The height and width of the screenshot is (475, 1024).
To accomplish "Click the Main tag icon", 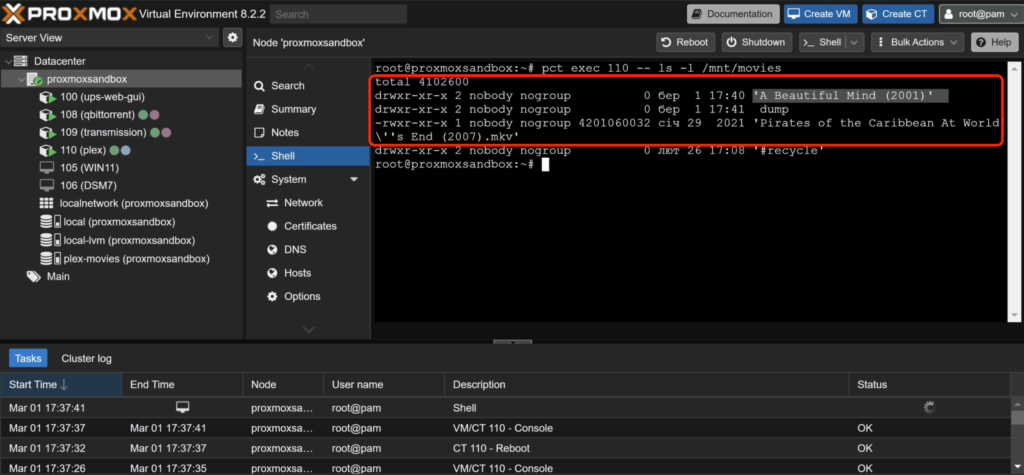I will pos(33,276).
